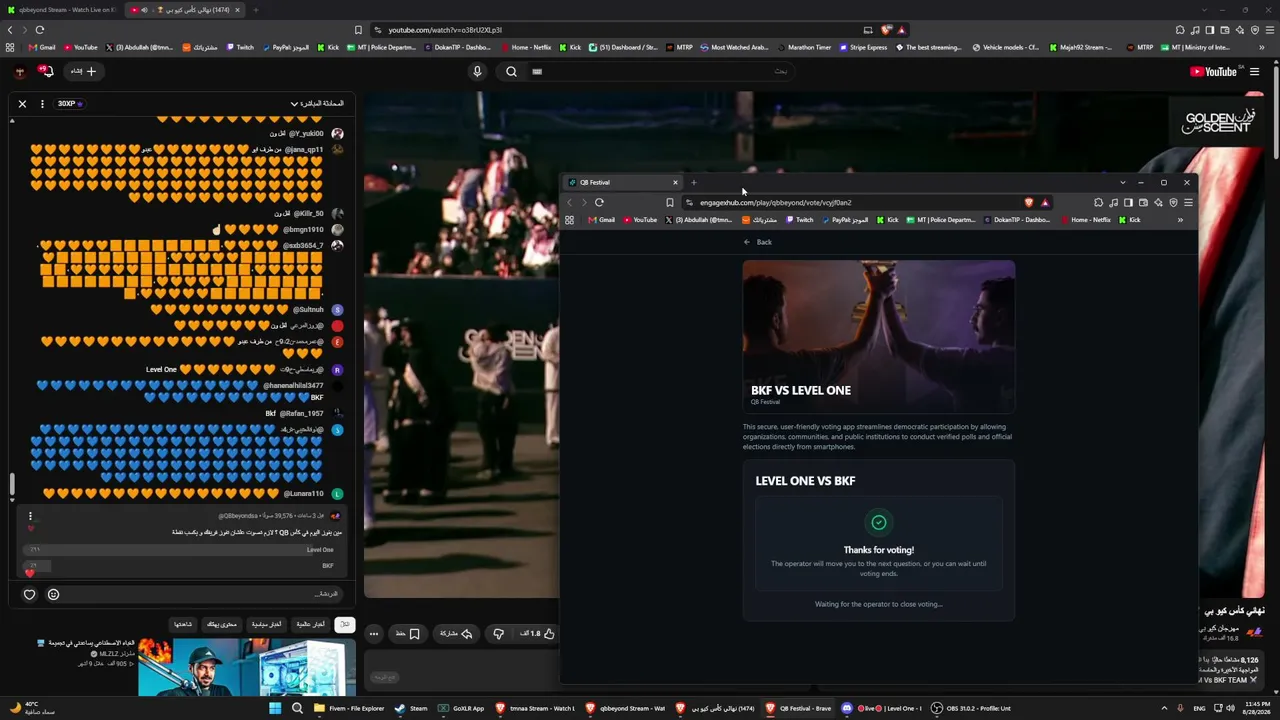Like the YouTube video
The width and height of the screenshot is (1280, 720).
(538, 633)
